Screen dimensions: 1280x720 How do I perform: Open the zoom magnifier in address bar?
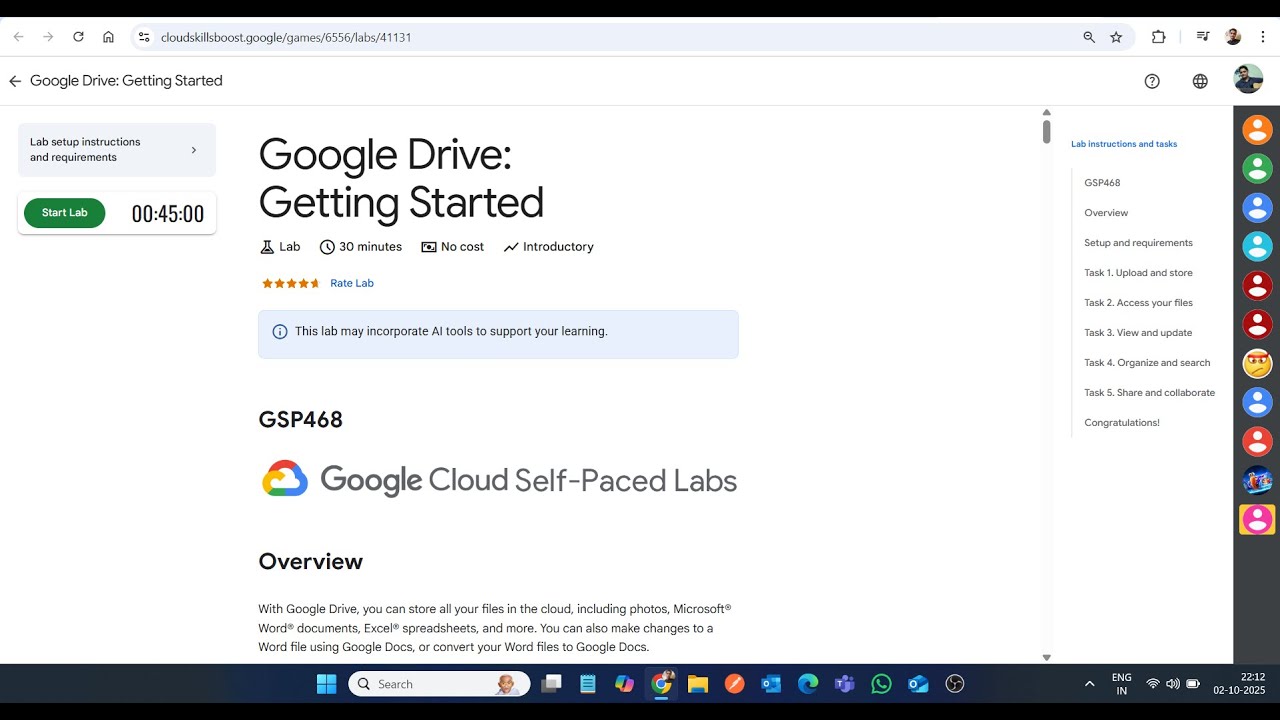point(1089,37)
